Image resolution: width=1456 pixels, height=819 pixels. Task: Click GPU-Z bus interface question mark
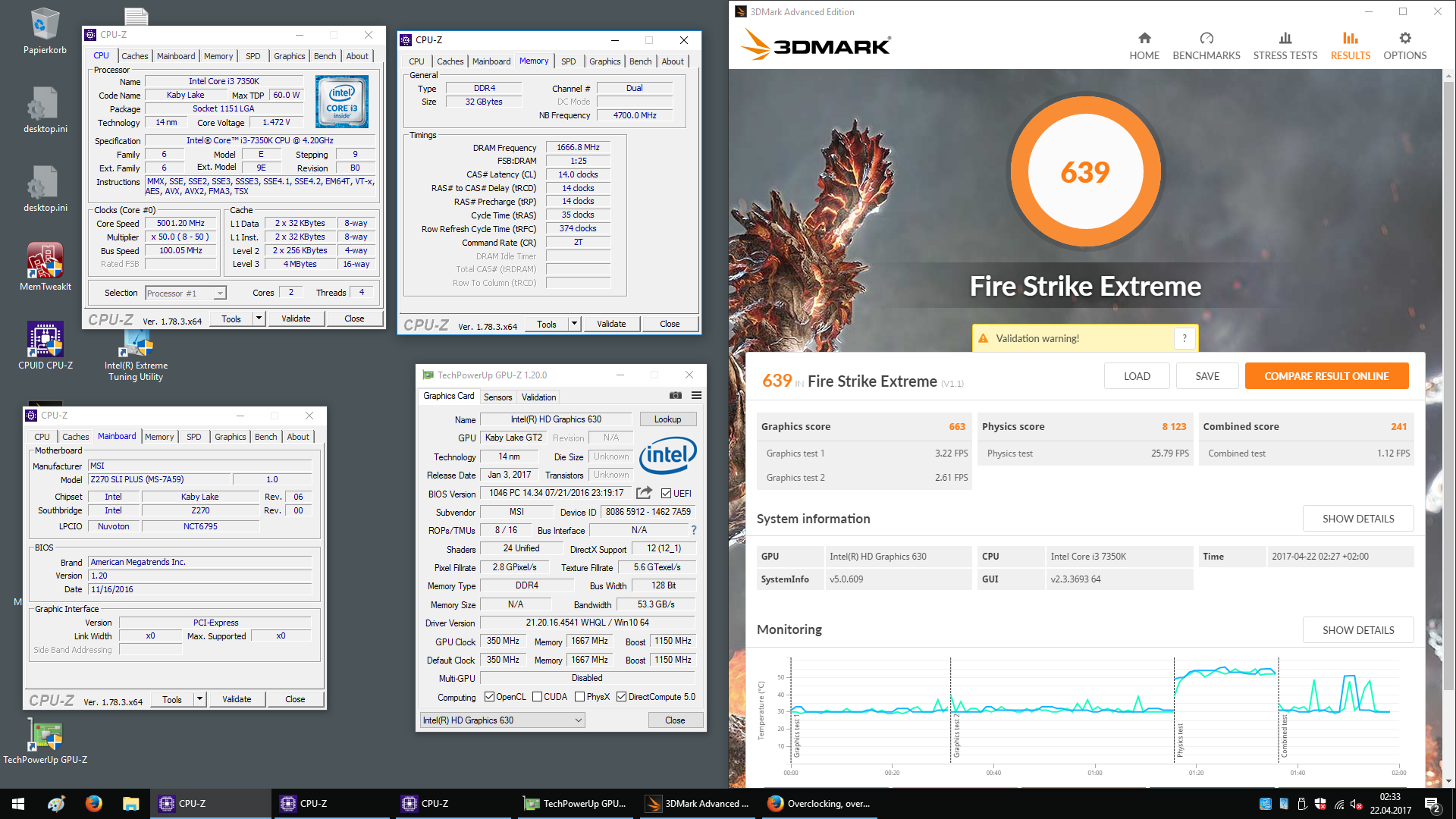click(x=693, y=530)
